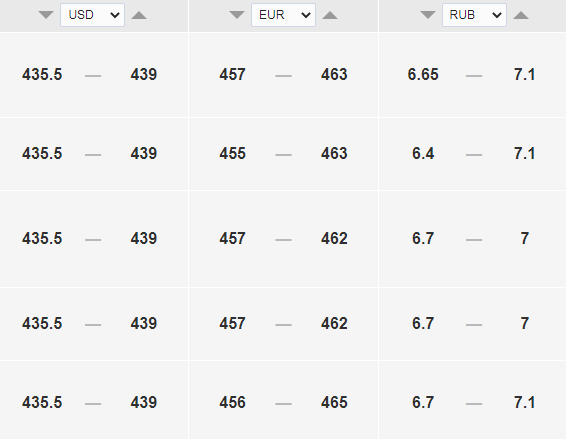Click first row USD buy rate 435.5
The image size is (566, 439).
click(42, 74)
